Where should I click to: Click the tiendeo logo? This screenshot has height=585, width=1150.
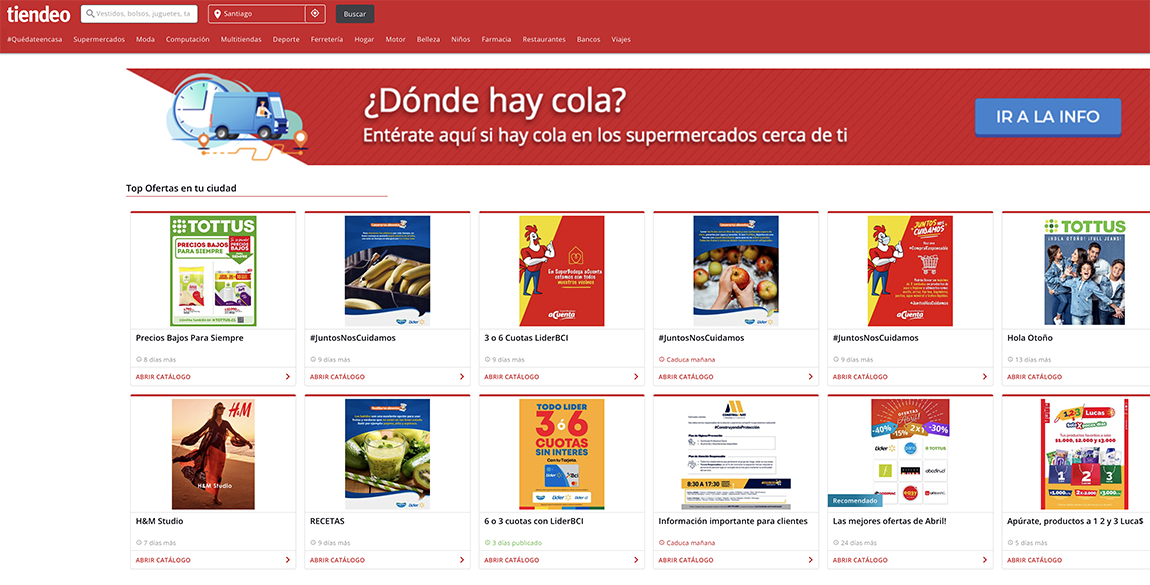click(x=39, y=14)
